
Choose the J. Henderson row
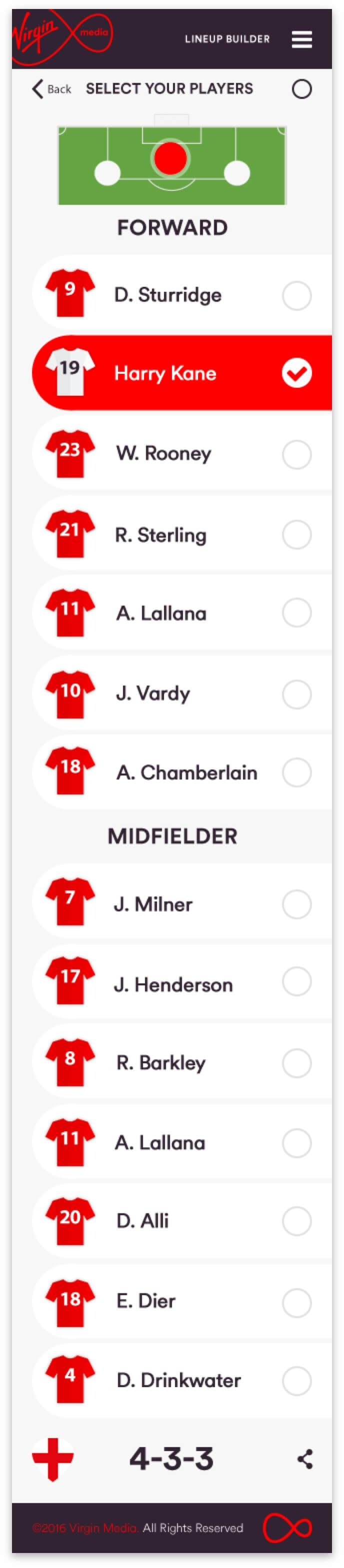pyautogui.click(x=181, y=981)
